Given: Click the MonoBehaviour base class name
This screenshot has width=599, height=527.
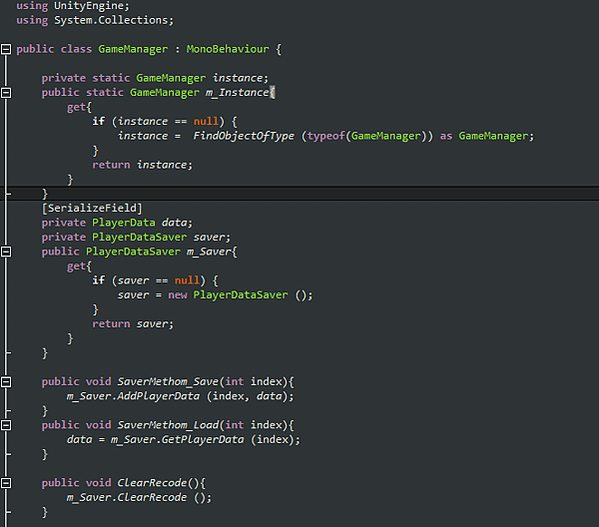Looking at the screenshot, I should click(x=228, y=49).
